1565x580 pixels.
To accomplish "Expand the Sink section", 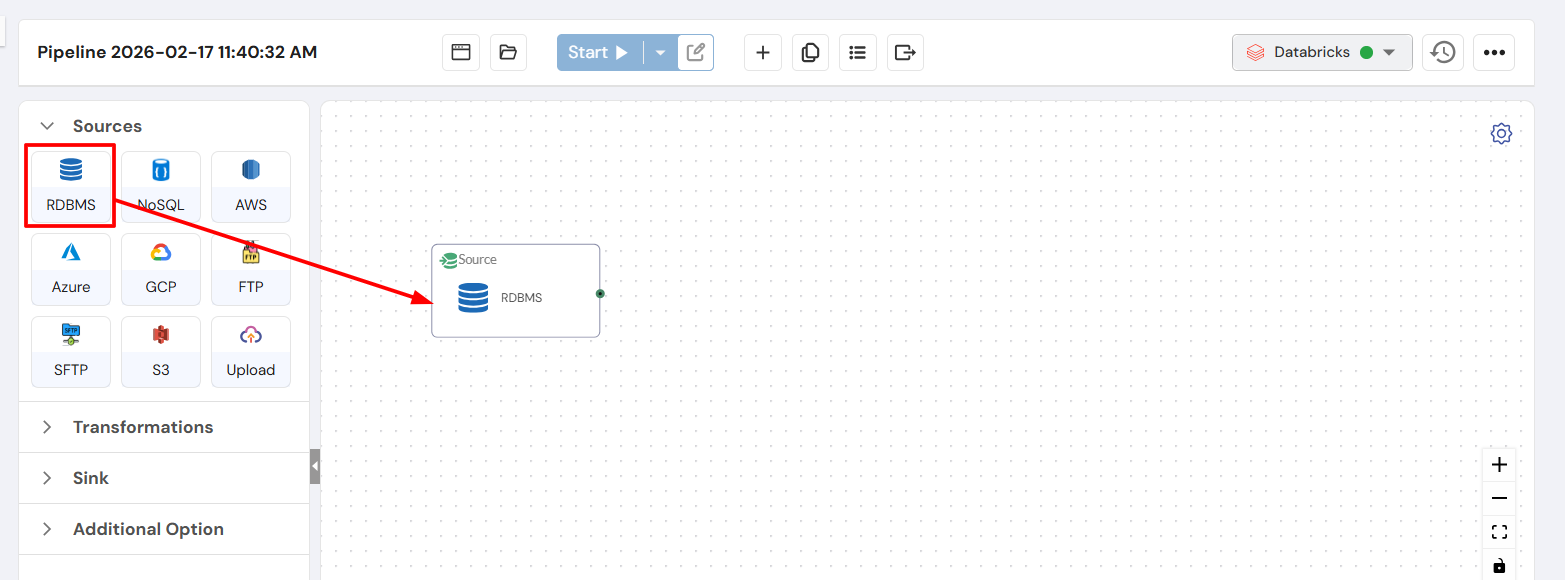I will [x=90, y=478].
